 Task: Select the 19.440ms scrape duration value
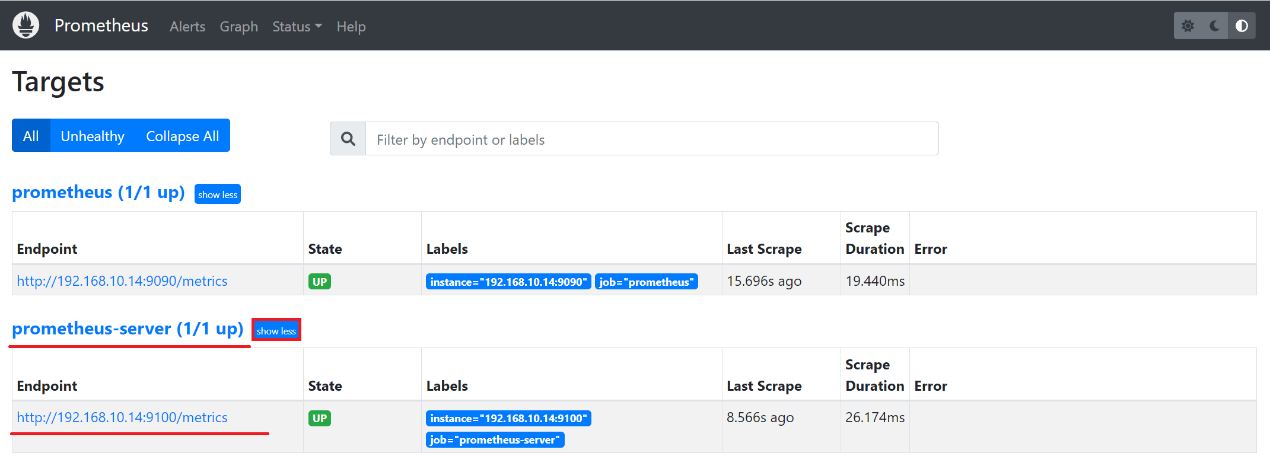pyautogui.click(x=875, y=281)
